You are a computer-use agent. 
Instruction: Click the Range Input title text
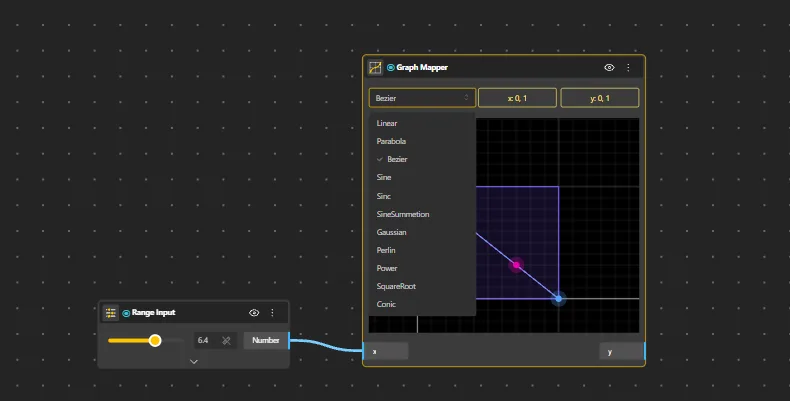154,313
